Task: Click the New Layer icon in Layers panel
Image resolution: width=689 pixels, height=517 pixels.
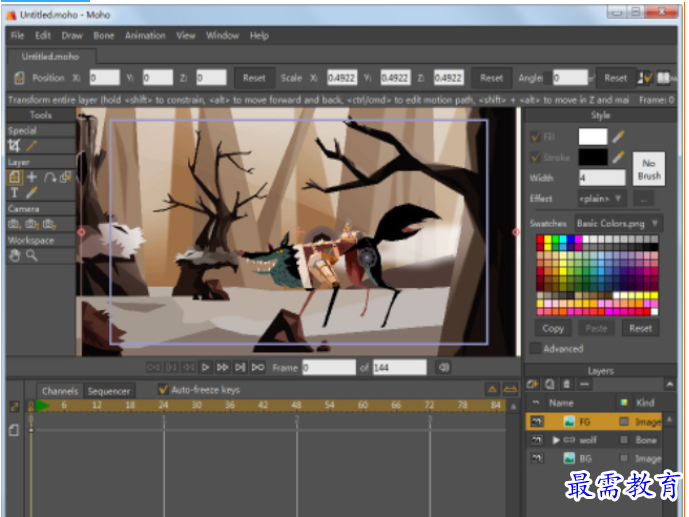Action: (x=533, y=384)
